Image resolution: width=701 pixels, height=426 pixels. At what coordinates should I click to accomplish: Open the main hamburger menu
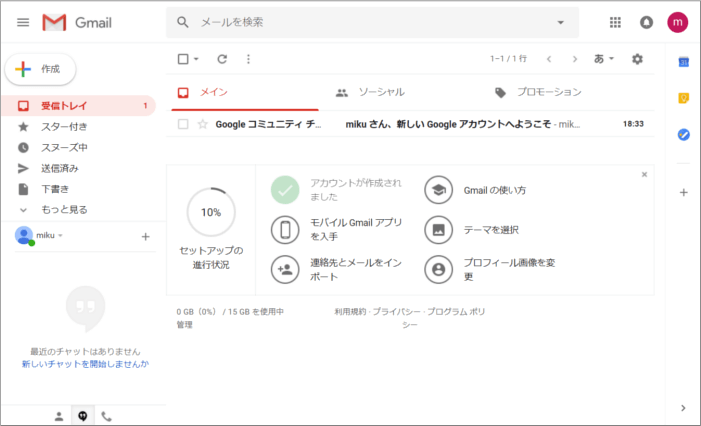click(23, 22)
